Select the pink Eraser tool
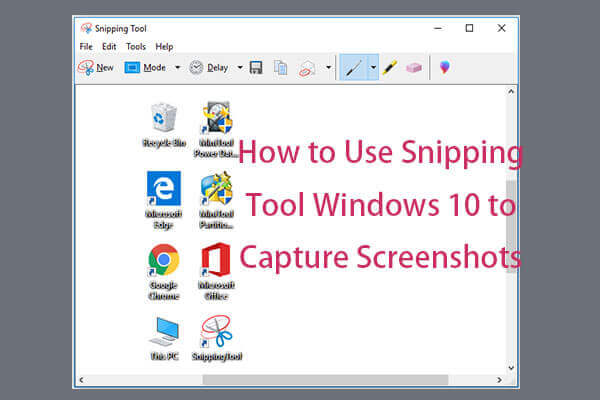The width and height of the screenshot is (600, 400). coord(414,68)
